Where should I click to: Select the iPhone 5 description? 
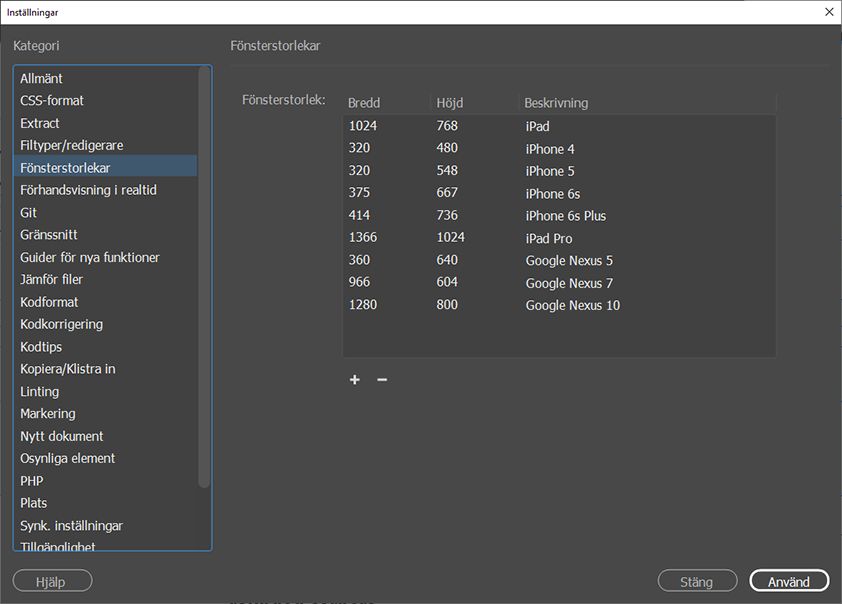pyautogui.click(x=550, y=171)
